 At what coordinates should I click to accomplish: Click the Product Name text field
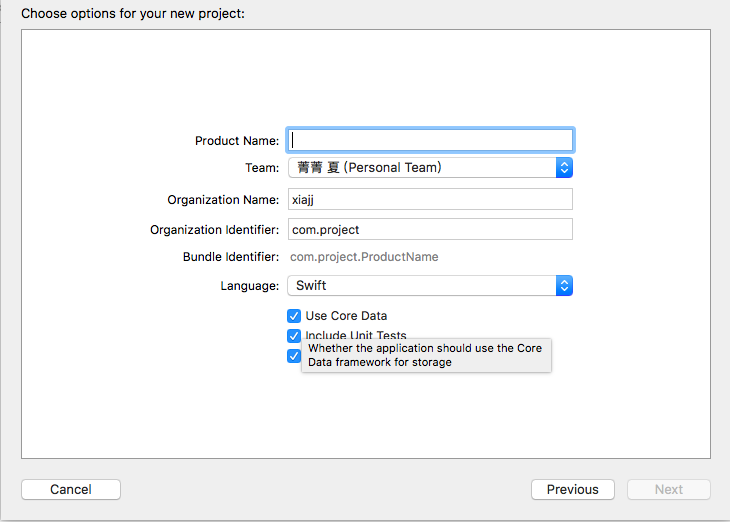[x=430, y=140]
